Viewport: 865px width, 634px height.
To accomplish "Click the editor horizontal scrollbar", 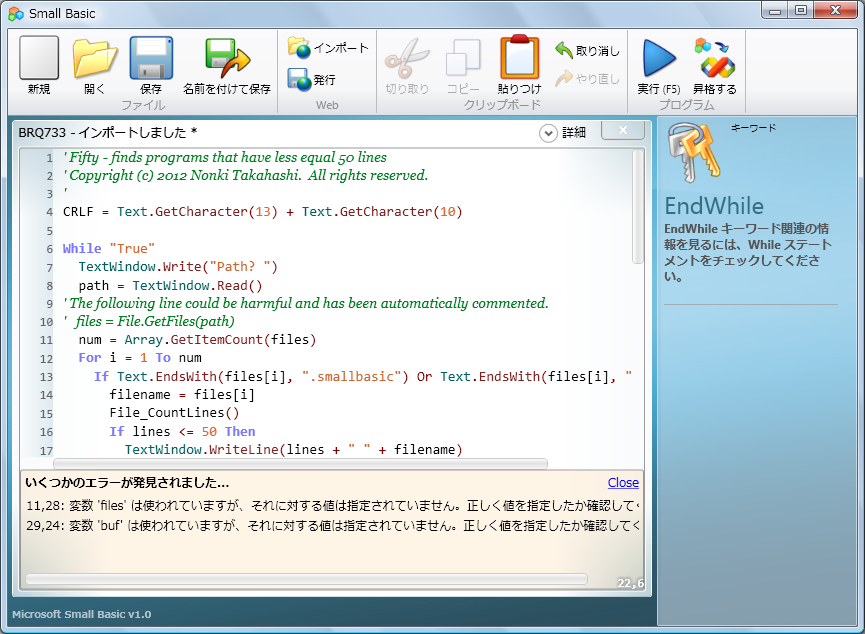I will [x=301, y=463].
